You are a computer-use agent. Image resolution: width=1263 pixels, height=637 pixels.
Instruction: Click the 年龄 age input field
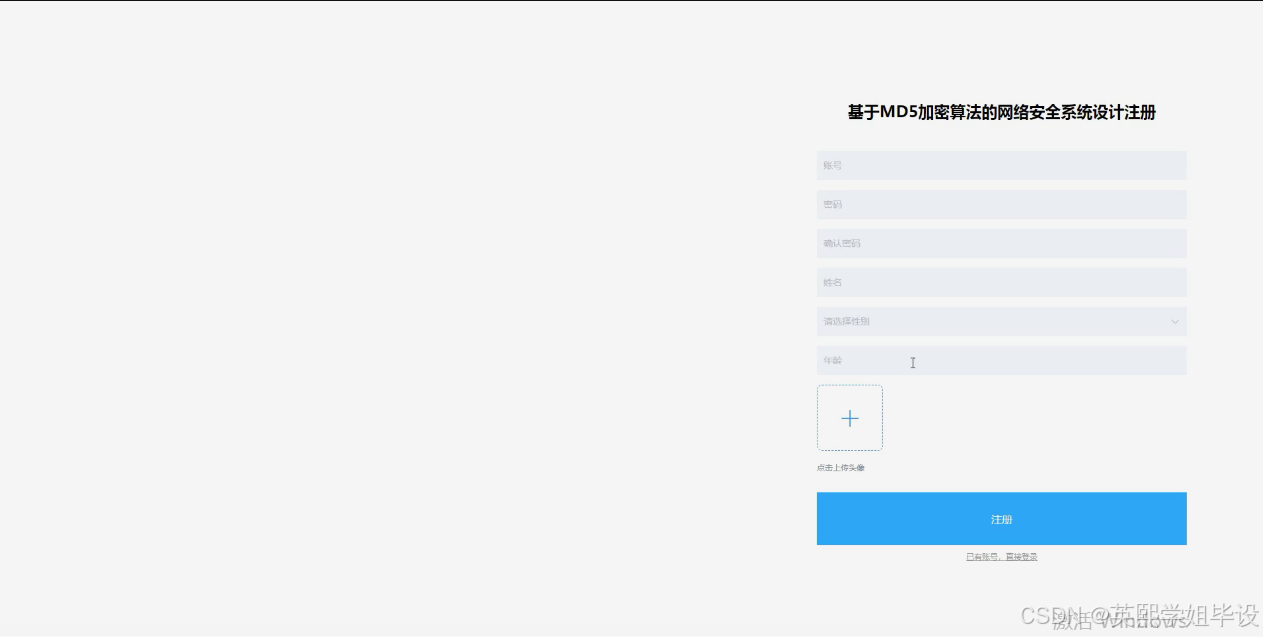pyautogui.click(x=1001, y=360)
